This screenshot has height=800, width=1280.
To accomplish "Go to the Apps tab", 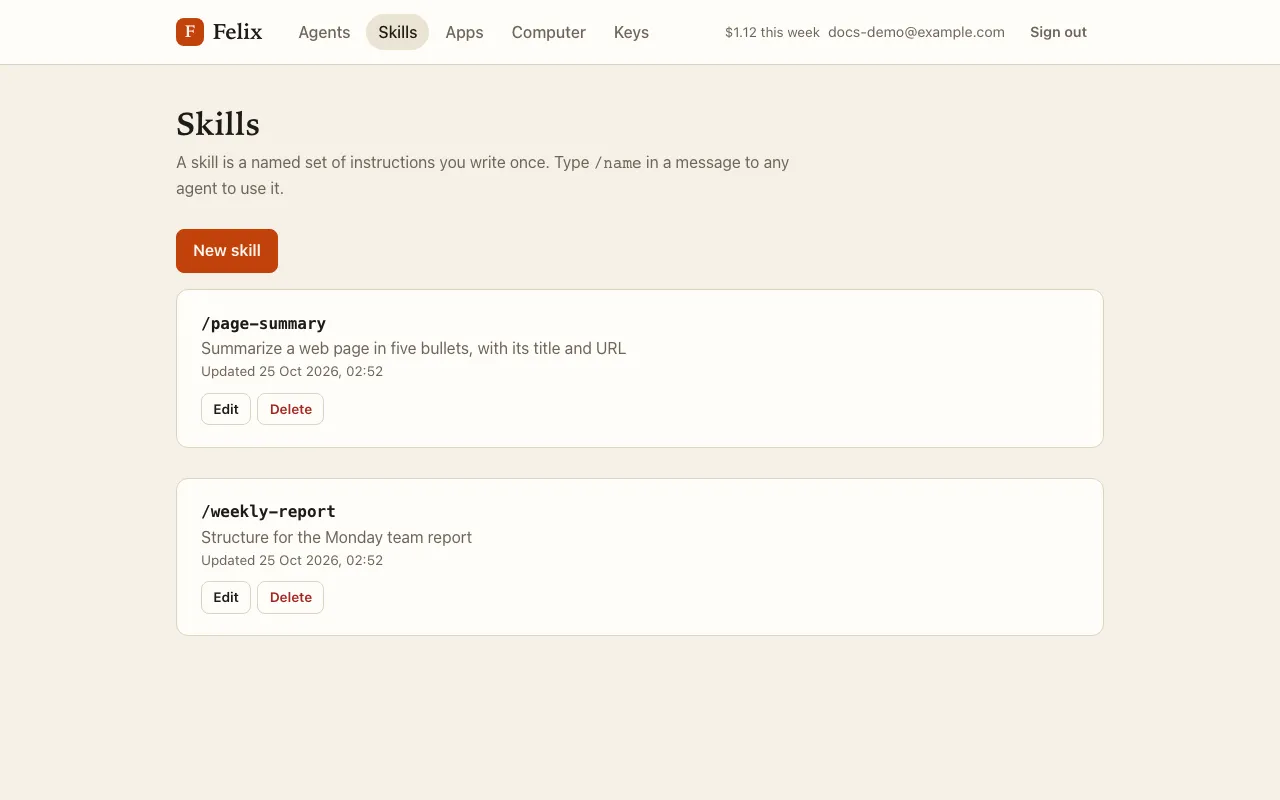I will pos(464,32).
